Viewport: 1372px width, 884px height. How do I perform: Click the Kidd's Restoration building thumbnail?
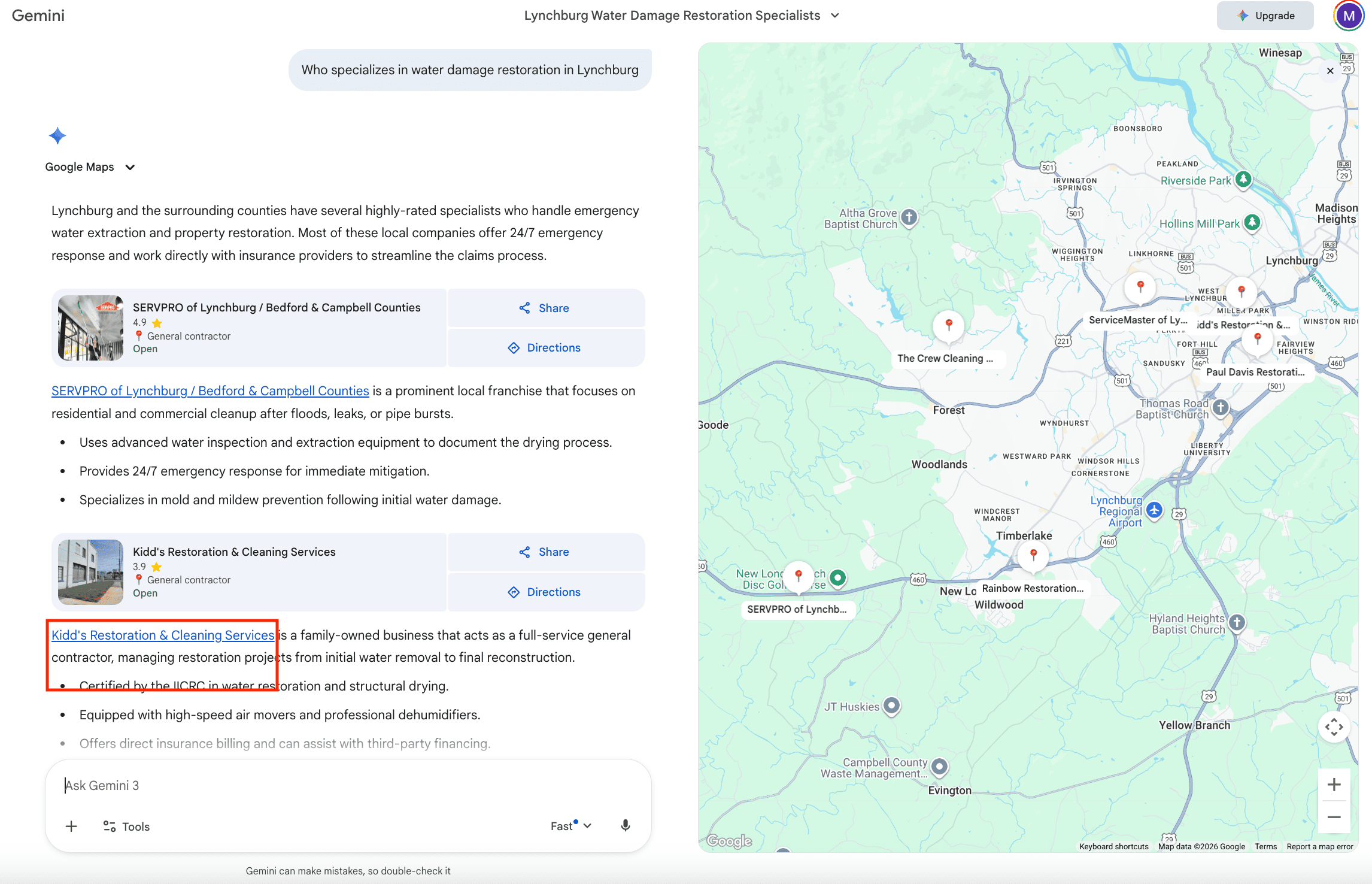point(90,572)
